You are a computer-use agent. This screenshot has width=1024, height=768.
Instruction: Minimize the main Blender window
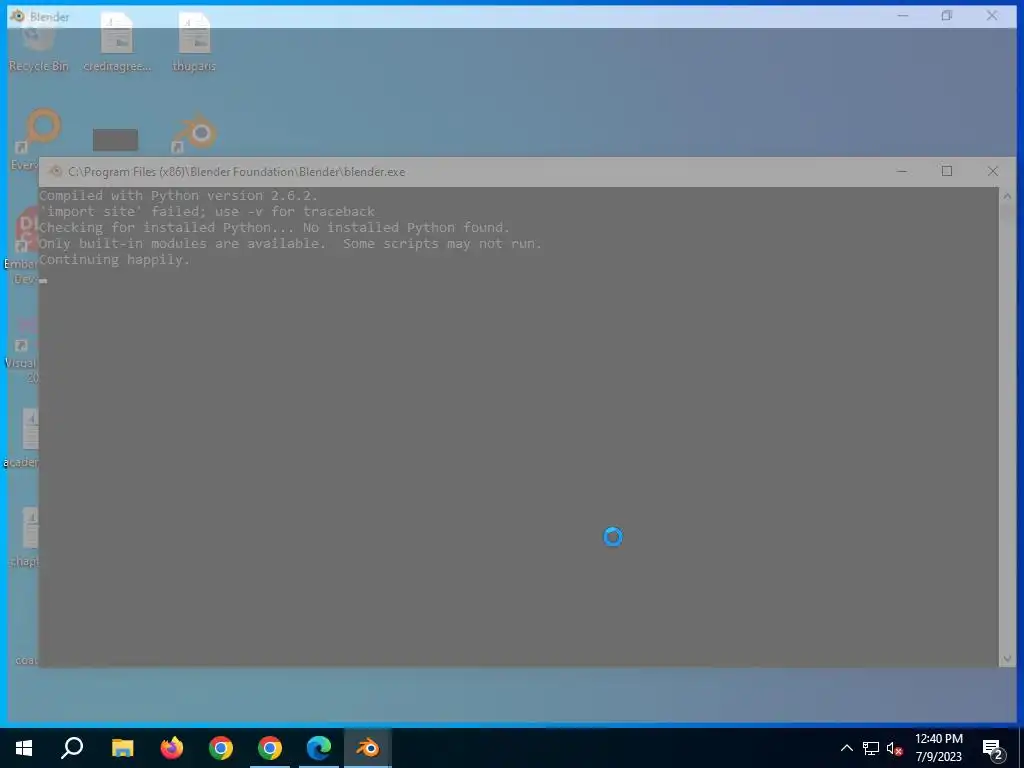903,16
